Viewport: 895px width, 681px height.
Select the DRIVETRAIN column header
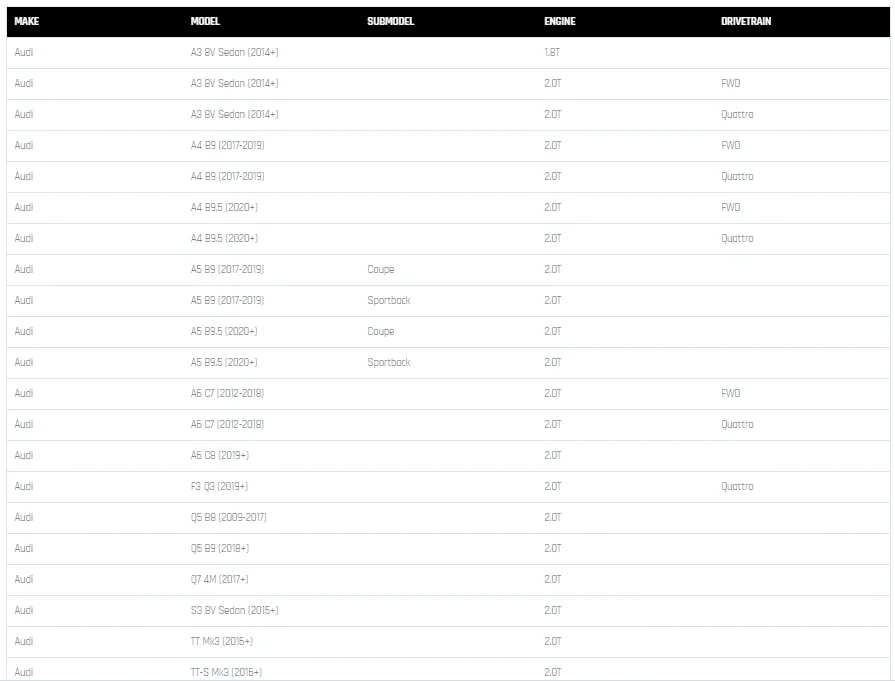coord(746,21)
